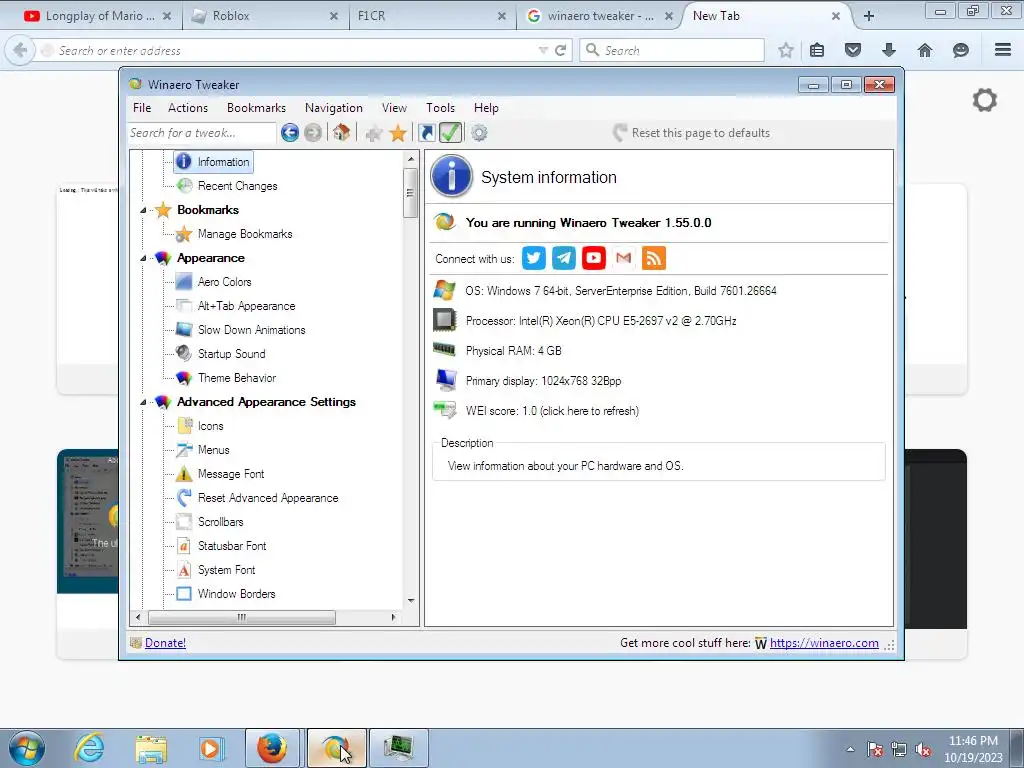
Task: Select Recent Changes in the tree
Action: (x=237, y=186)
